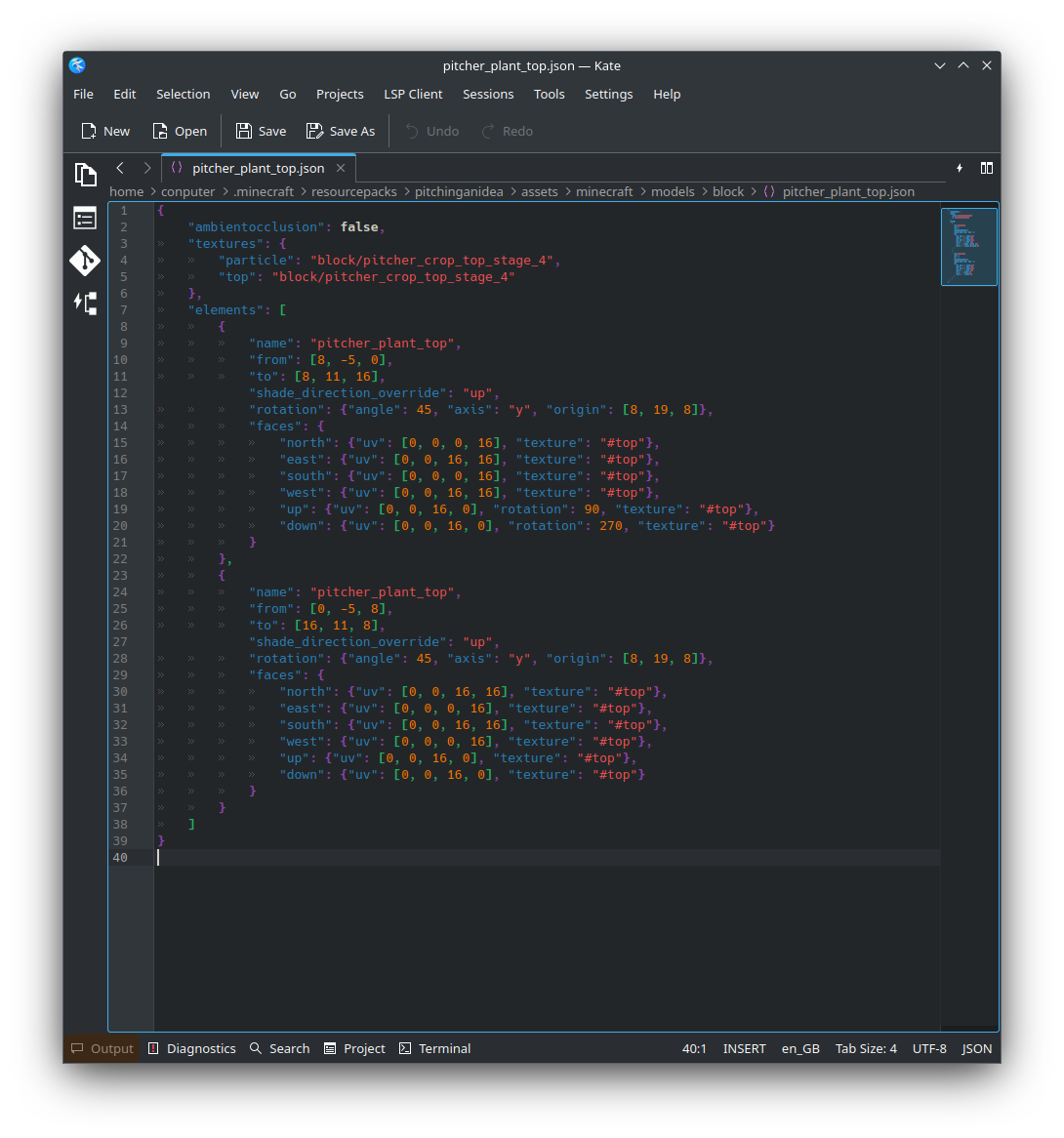Click the resourcepacks breadcrumb segment

coord(354,191)
